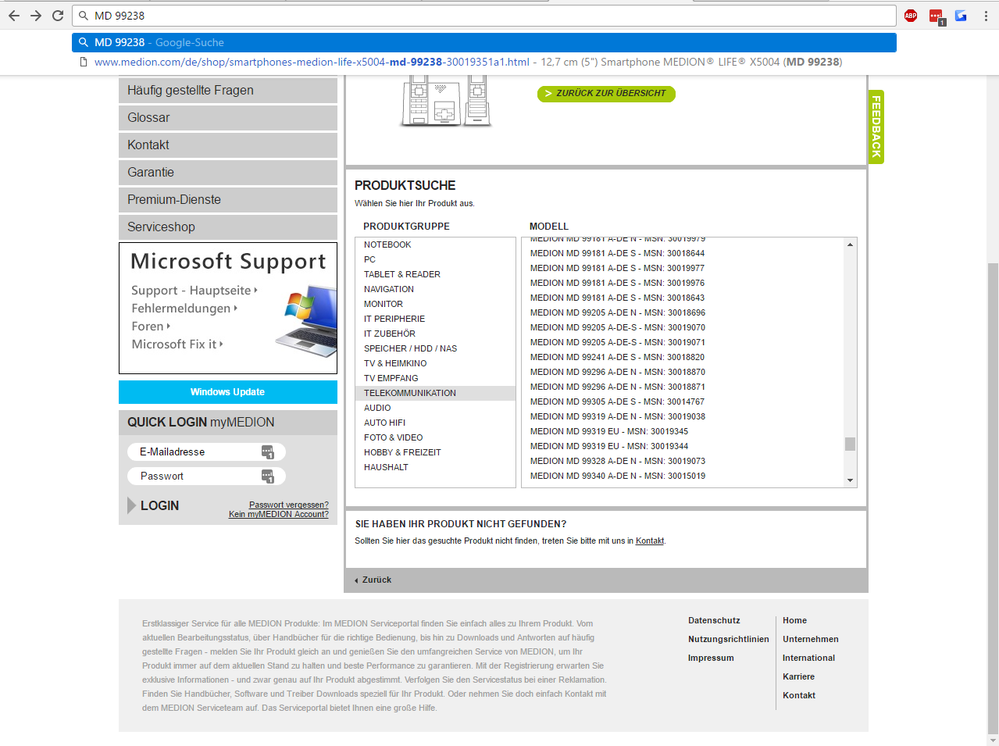The height and width of the screenshot is (746, 999).
Task: Click the browser forward arrow
Action: [x=35, y=16]
